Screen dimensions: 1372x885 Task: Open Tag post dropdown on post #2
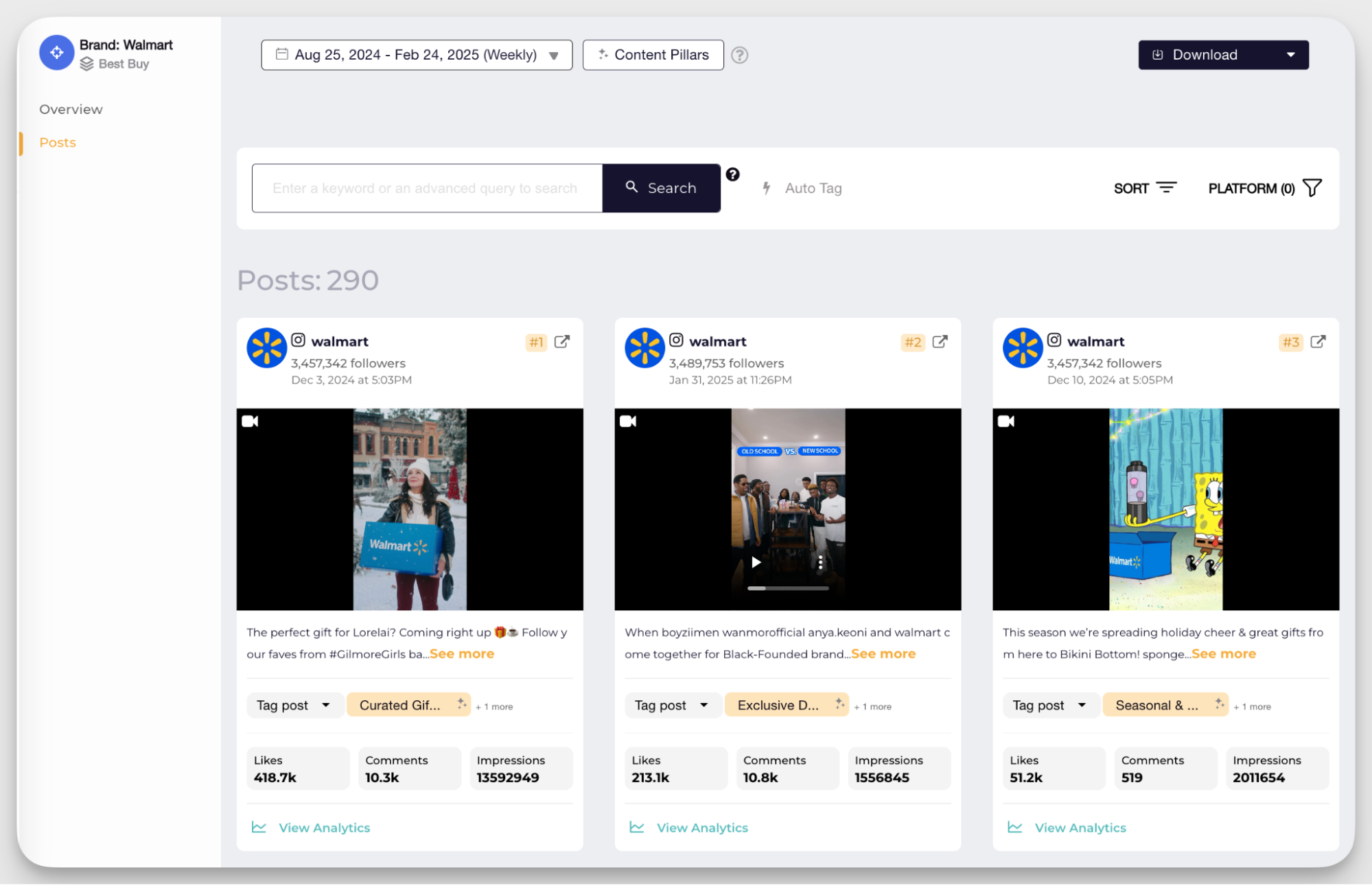click(x=672, y=705)
